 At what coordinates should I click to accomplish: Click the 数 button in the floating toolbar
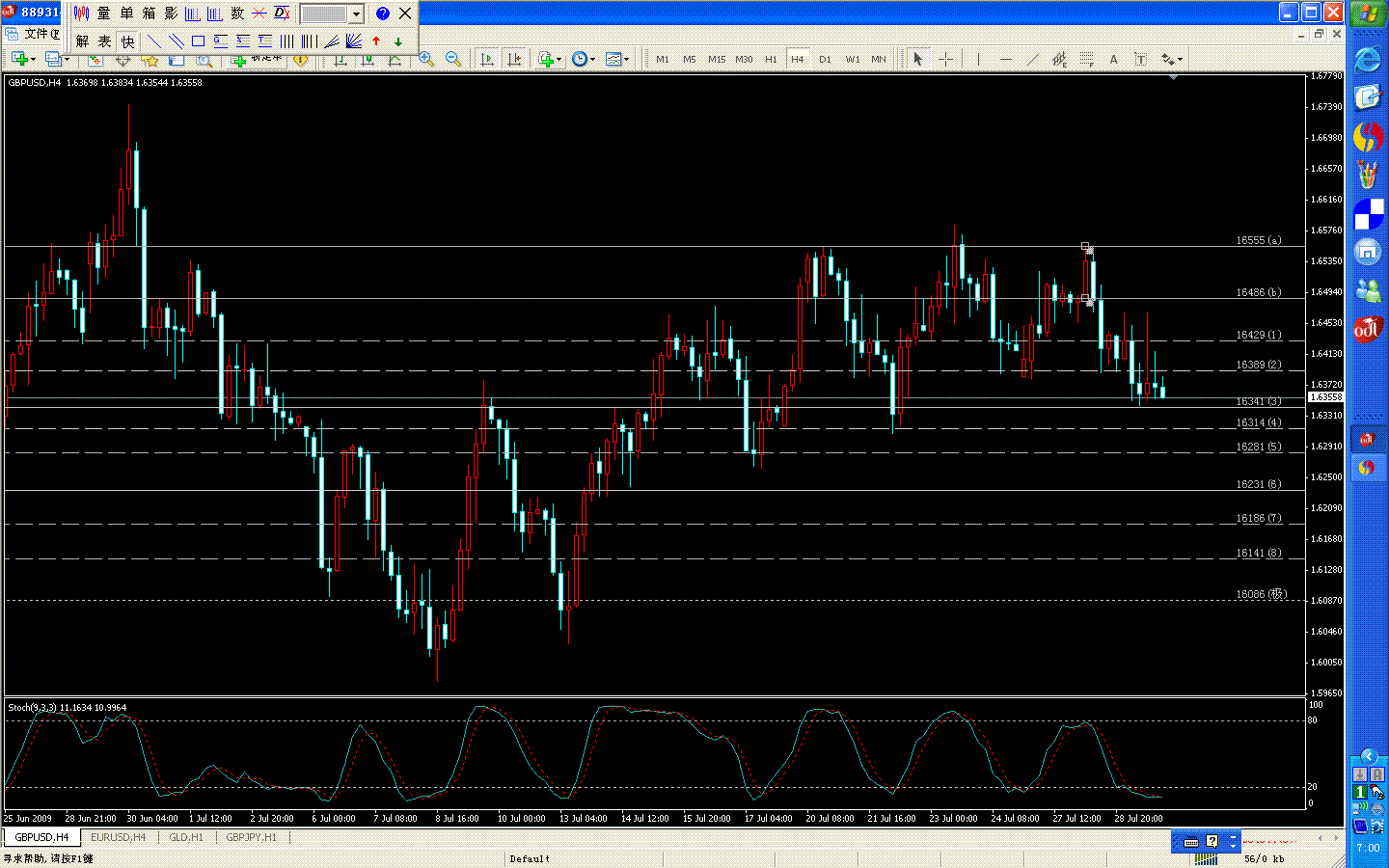pos(237,14)
